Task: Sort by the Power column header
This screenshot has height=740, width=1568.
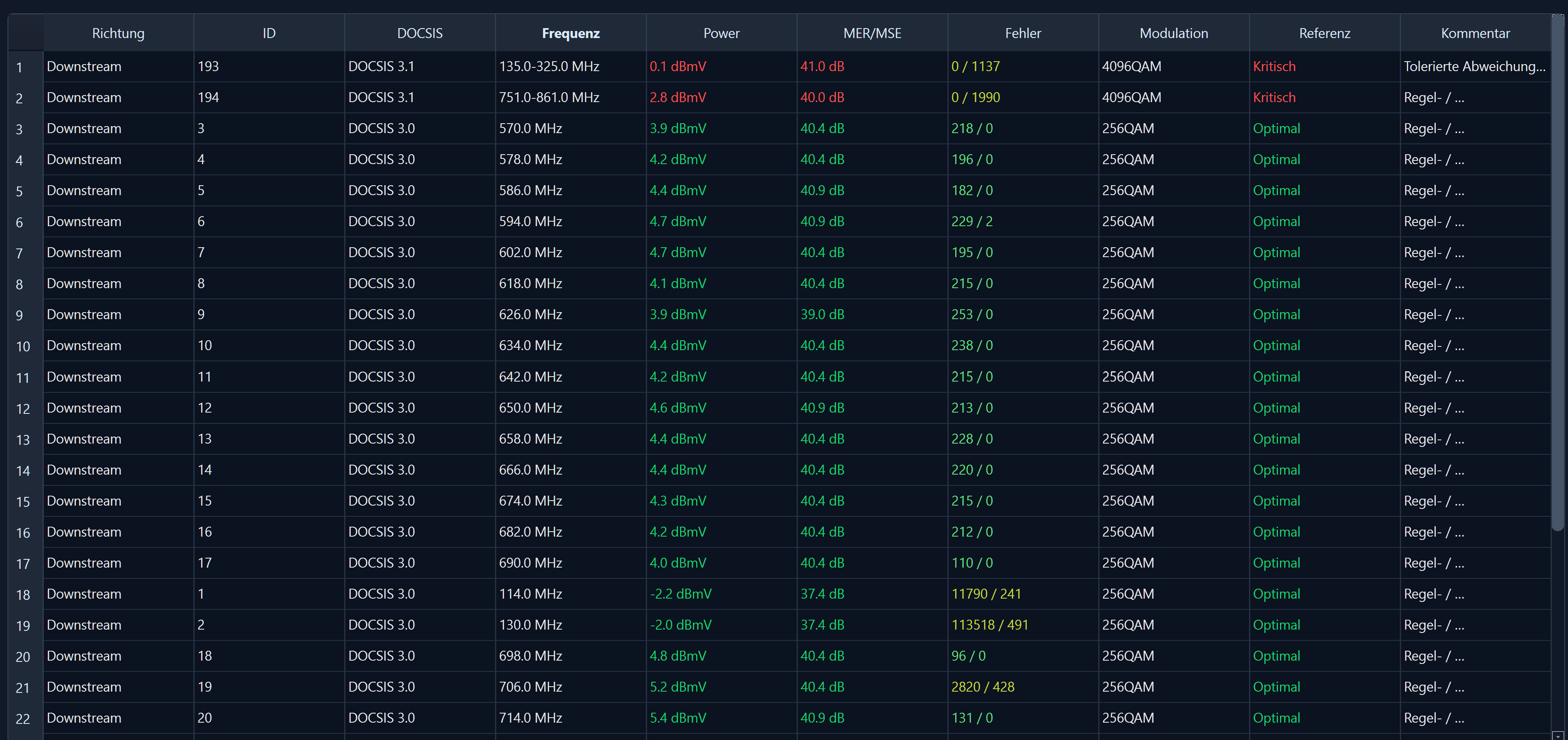Action: pos(721,33)
